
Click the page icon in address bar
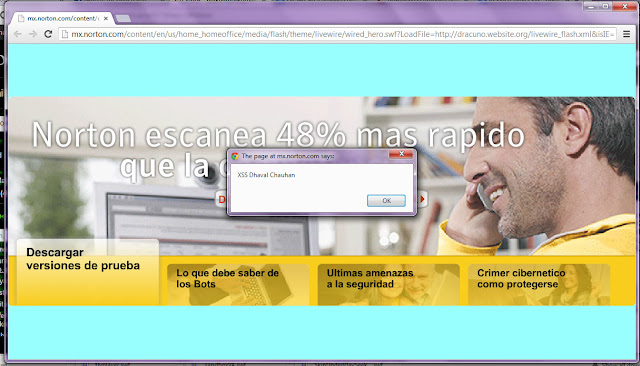pyautogui.click(x=64, y=34)
